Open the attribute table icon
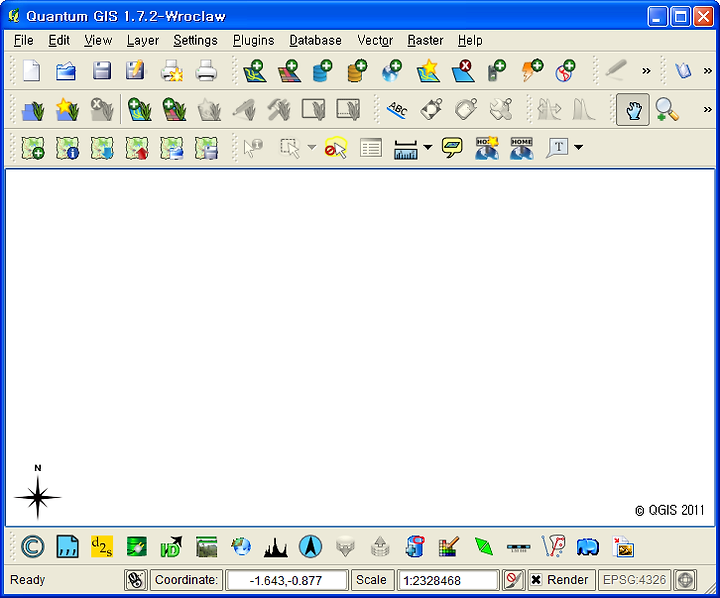This screenshot has width=720, height=598. pos(371,148)
